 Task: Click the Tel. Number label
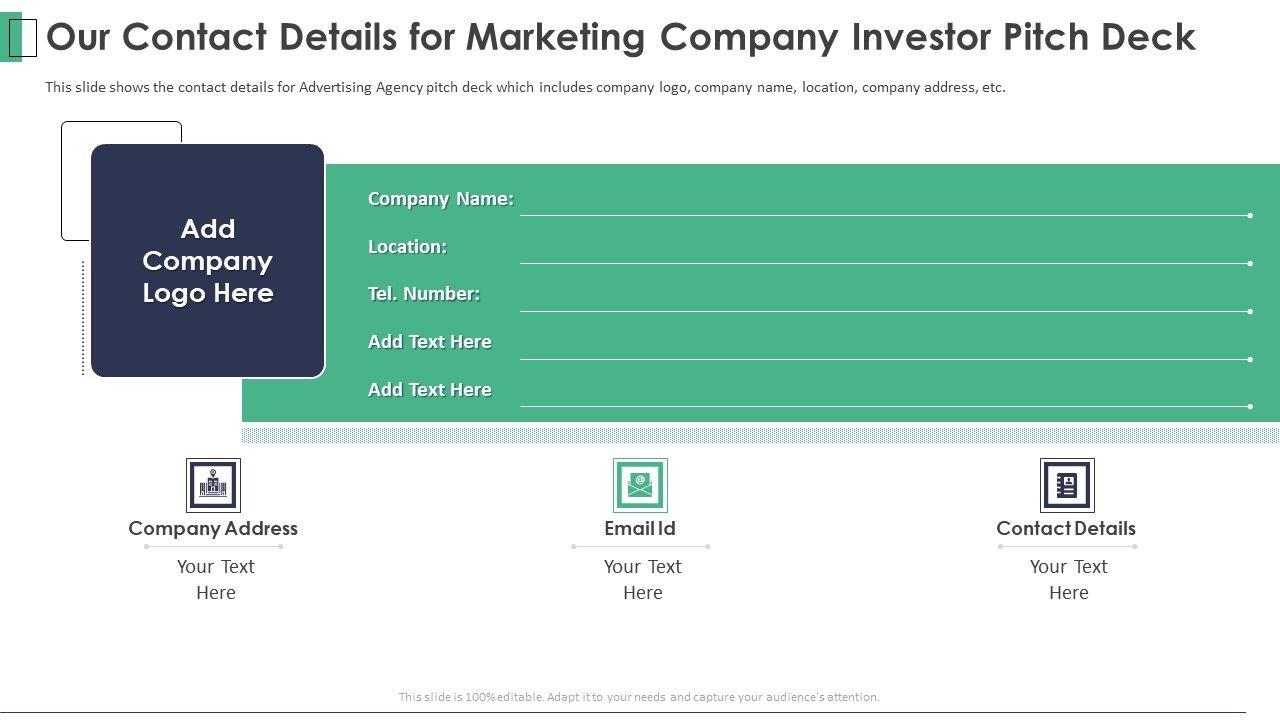tap(423, 294)
